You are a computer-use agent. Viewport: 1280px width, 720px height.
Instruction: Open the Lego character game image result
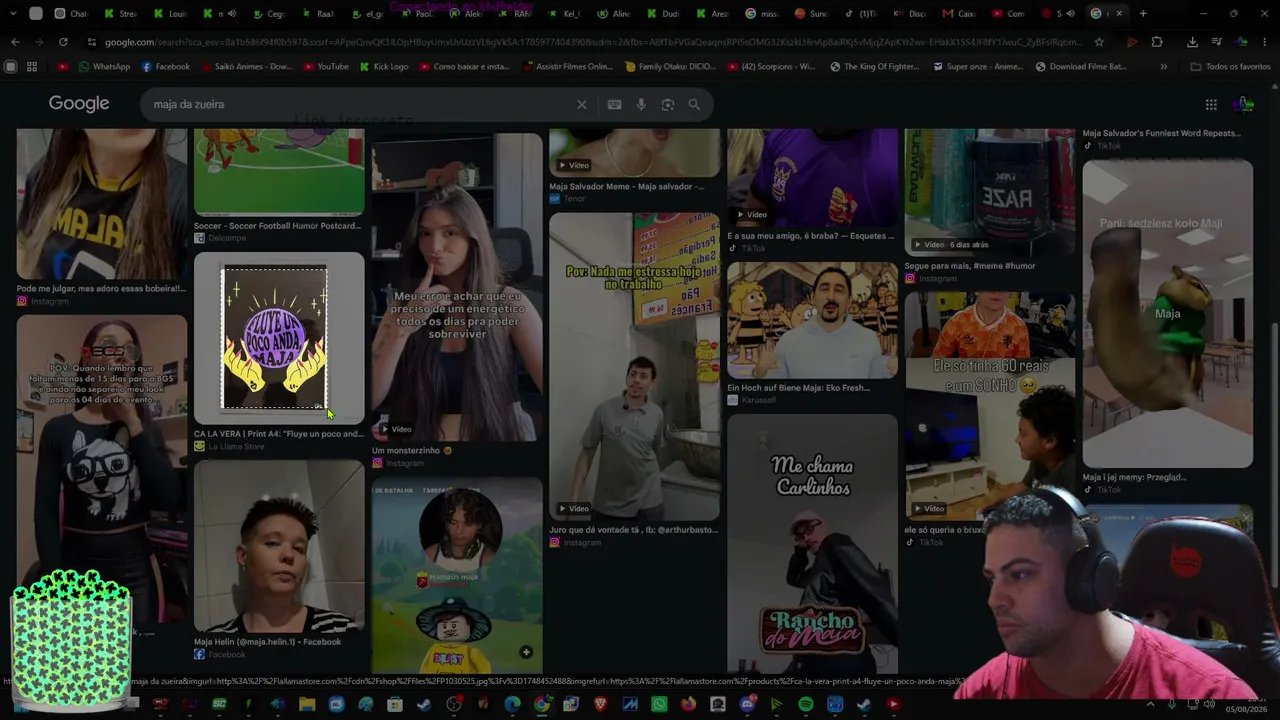[x=457, y=574]
